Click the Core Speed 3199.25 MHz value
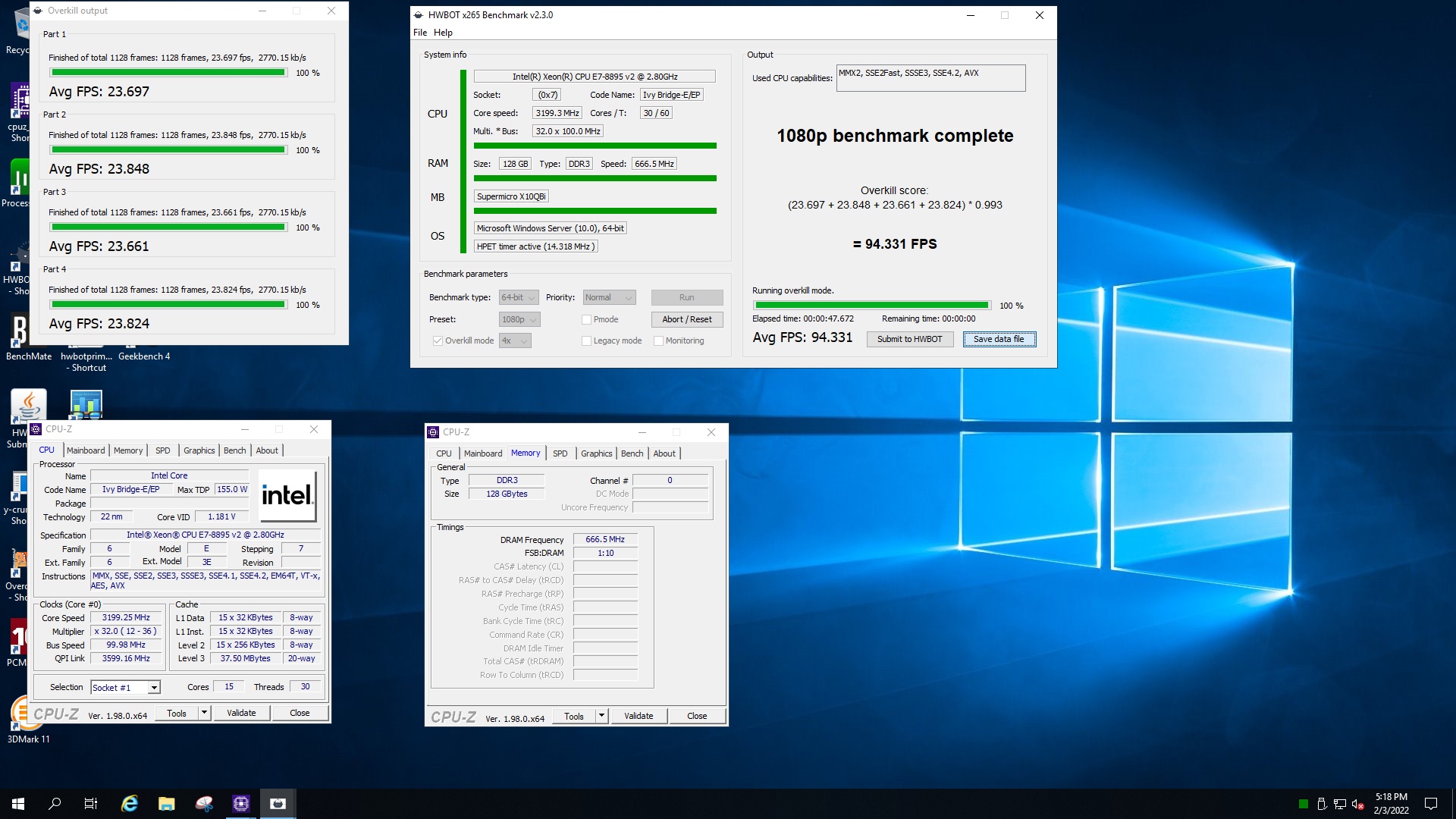 click(x=126, y=618)
